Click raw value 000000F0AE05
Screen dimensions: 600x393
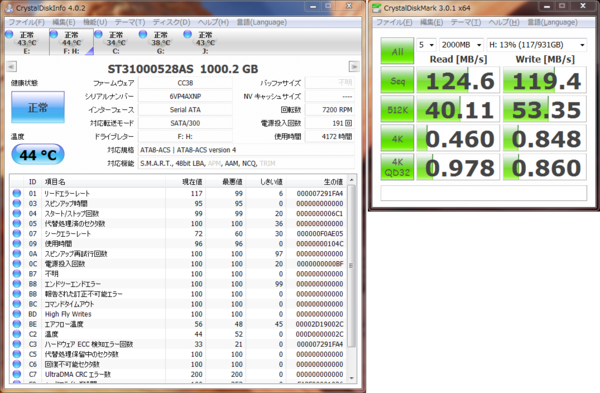pyautogui.click(x=320, y=233)
